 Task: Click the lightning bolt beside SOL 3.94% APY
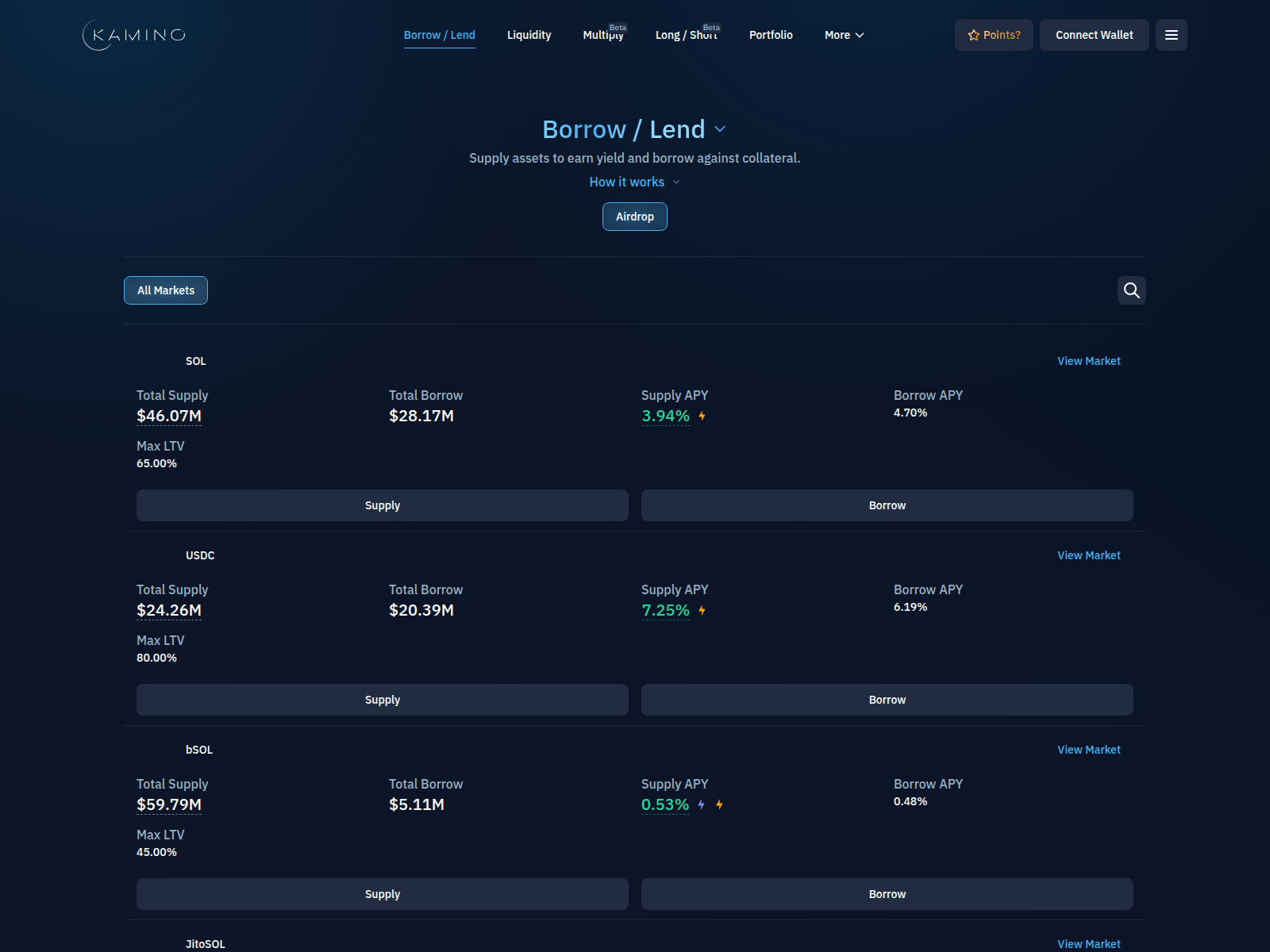[702, 416]
